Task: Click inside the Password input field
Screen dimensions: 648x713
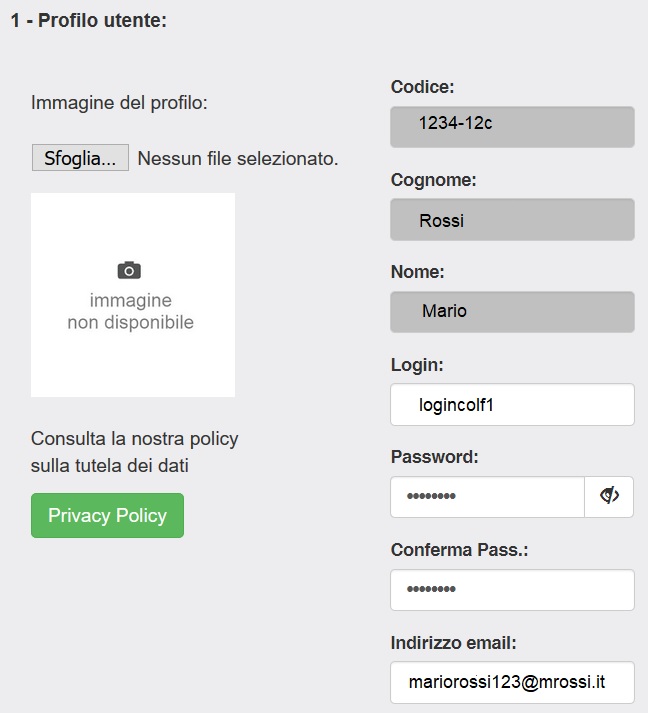Action: tap(487, 497)
